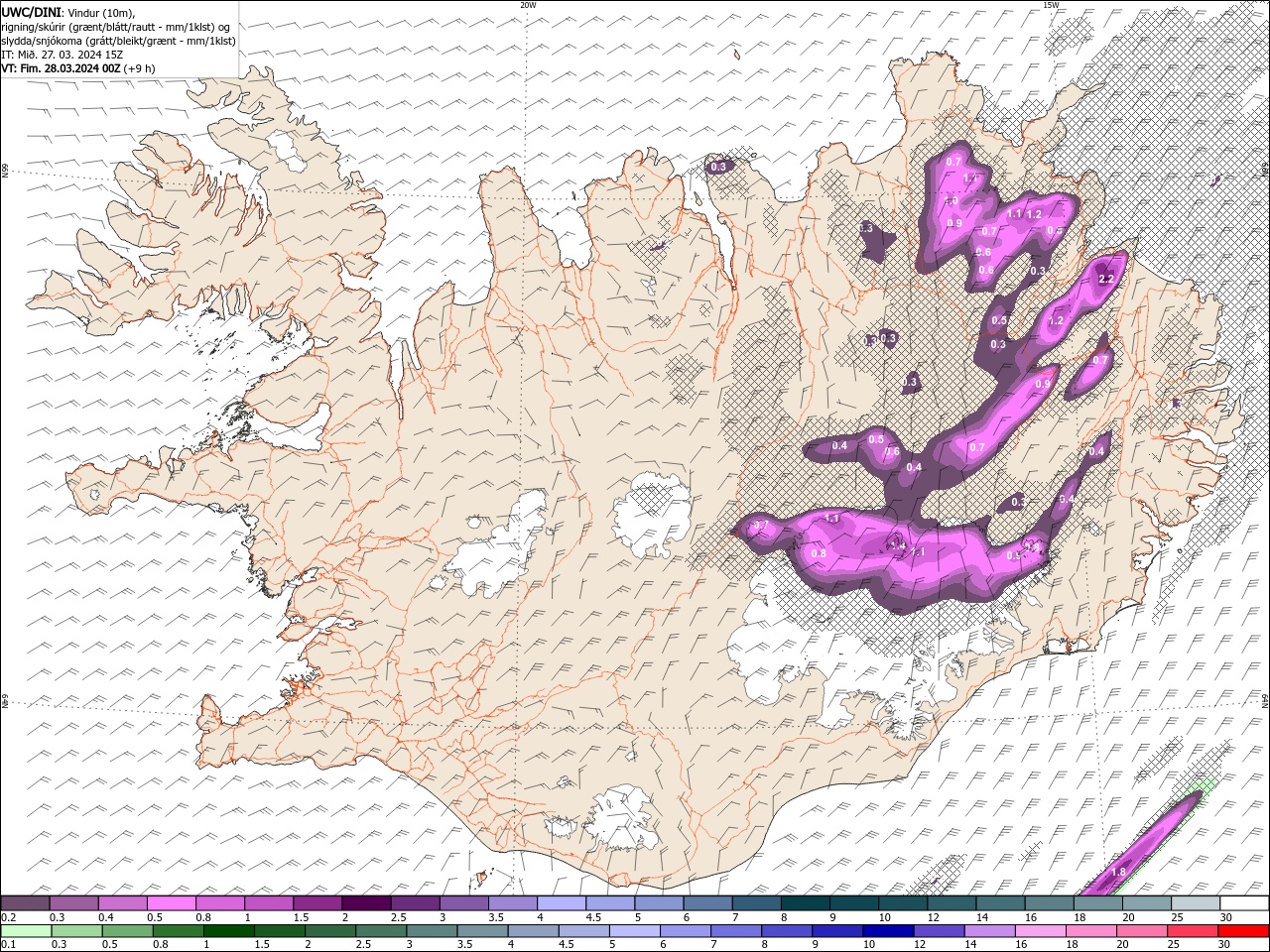Click the '2.2' precipitation value on the map
This screenshot has height=952, width=1270.
pyautogui.click(x=1107, y=280)
